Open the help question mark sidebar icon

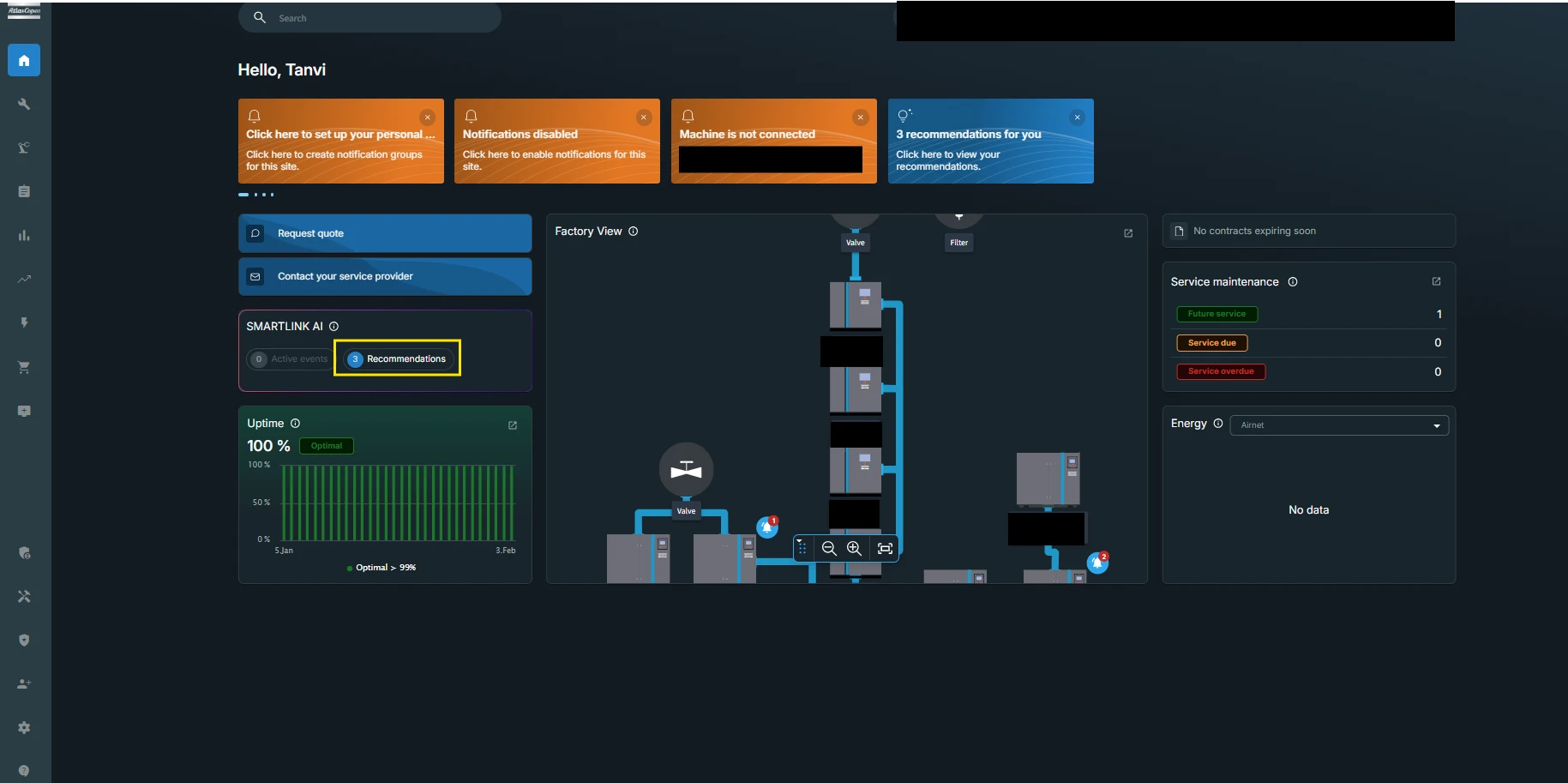click(x=24, y=771)
